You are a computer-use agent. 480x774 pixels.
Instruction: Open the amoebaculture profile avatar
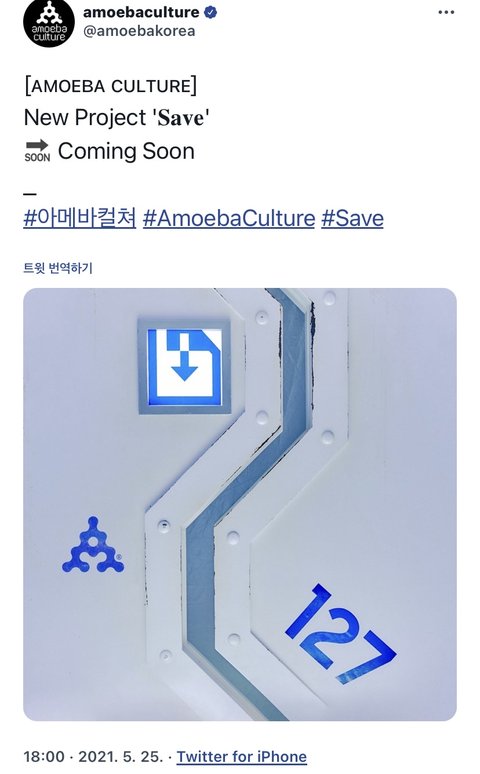pyautogui.click(x=48, y=23)
